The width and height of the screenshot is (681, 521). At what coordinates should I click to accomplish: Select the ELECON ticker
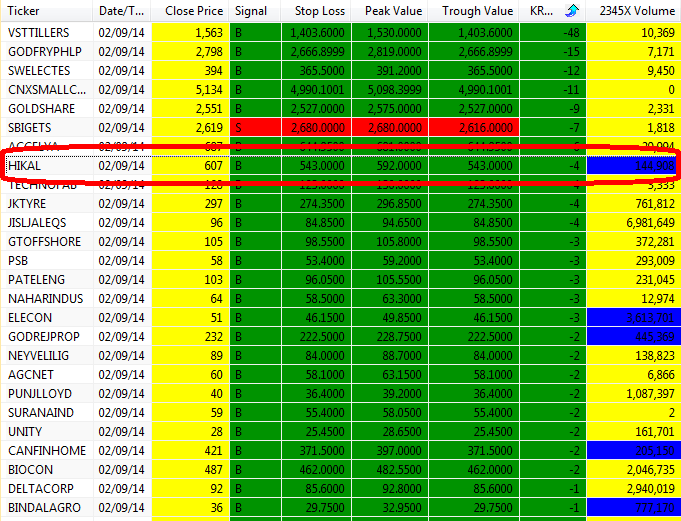pyautogui.click(x=30, y=318)
